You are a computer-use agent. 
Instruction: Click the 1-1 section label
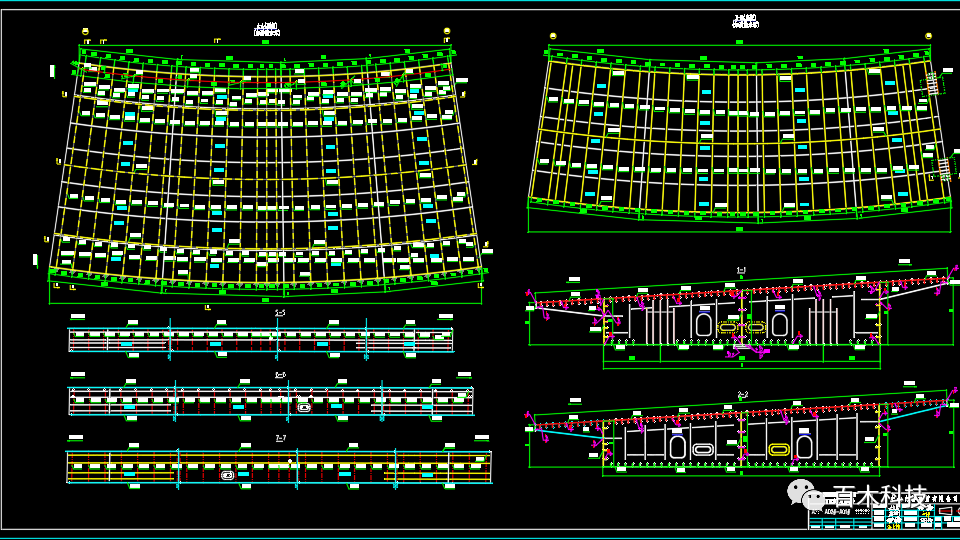741,270
